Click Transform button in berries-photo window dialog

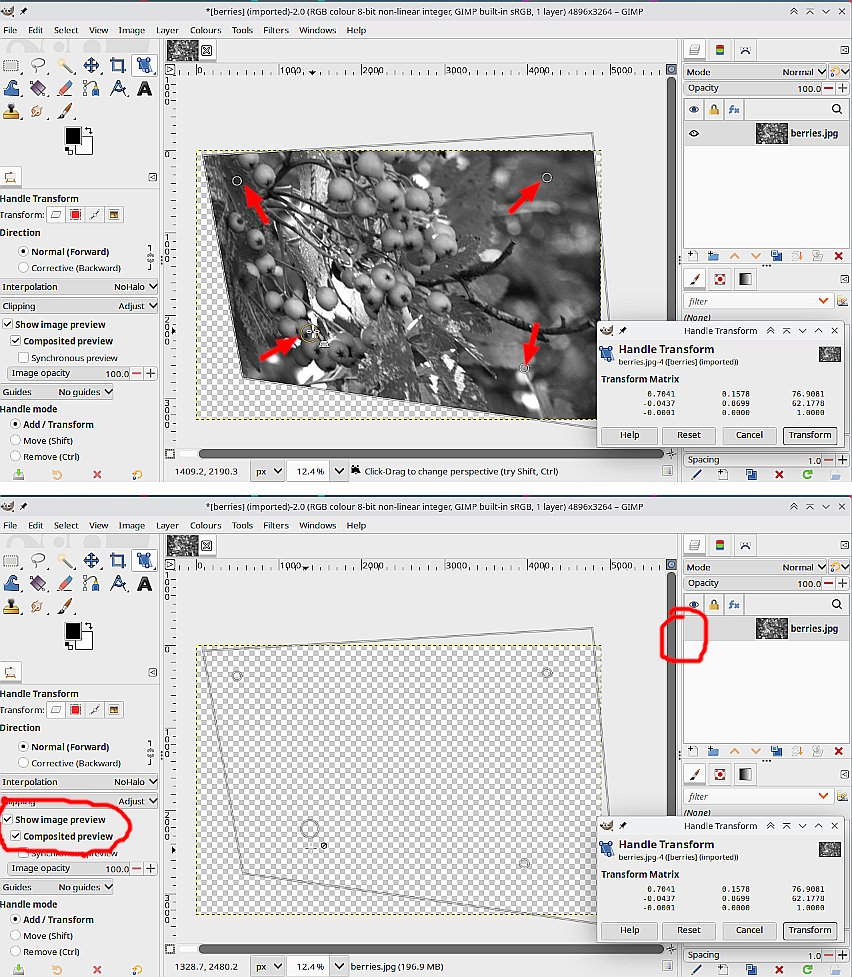[810, 435]
